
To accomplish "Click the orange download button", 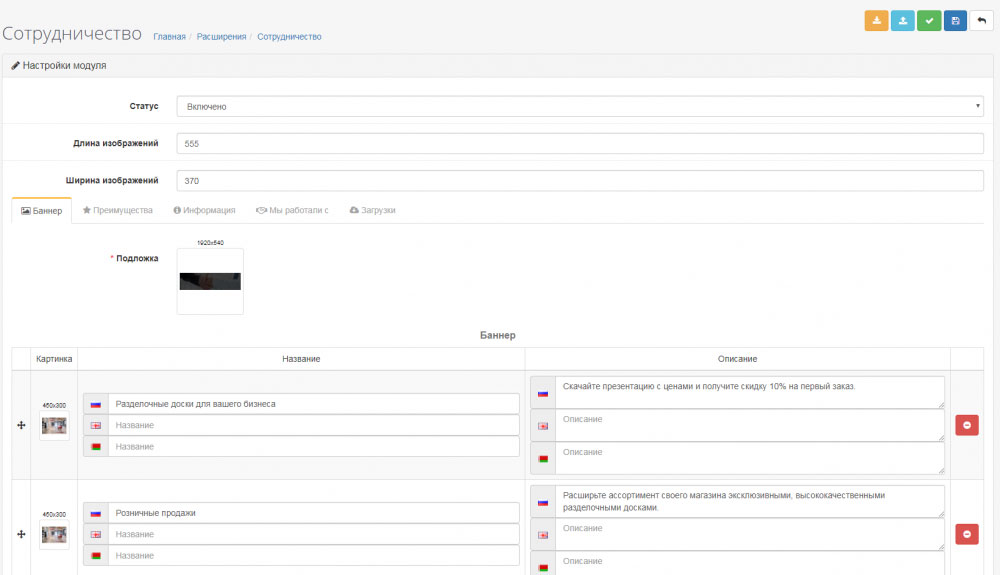I will pyautogui.click(x=876, y=21).
